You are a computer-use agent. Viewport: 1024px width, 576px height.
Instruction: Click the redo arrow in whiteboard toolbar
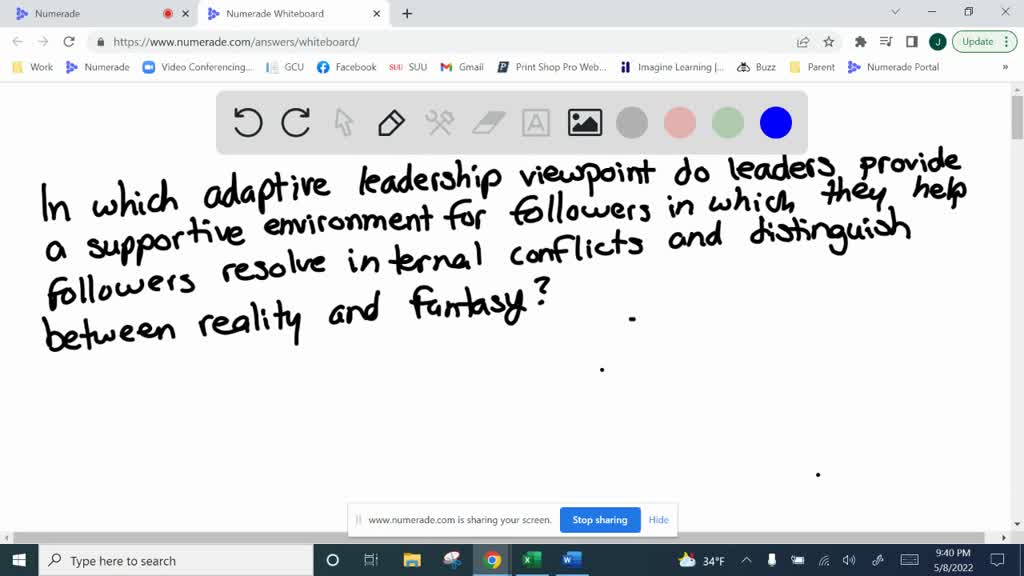coord(296,123)
